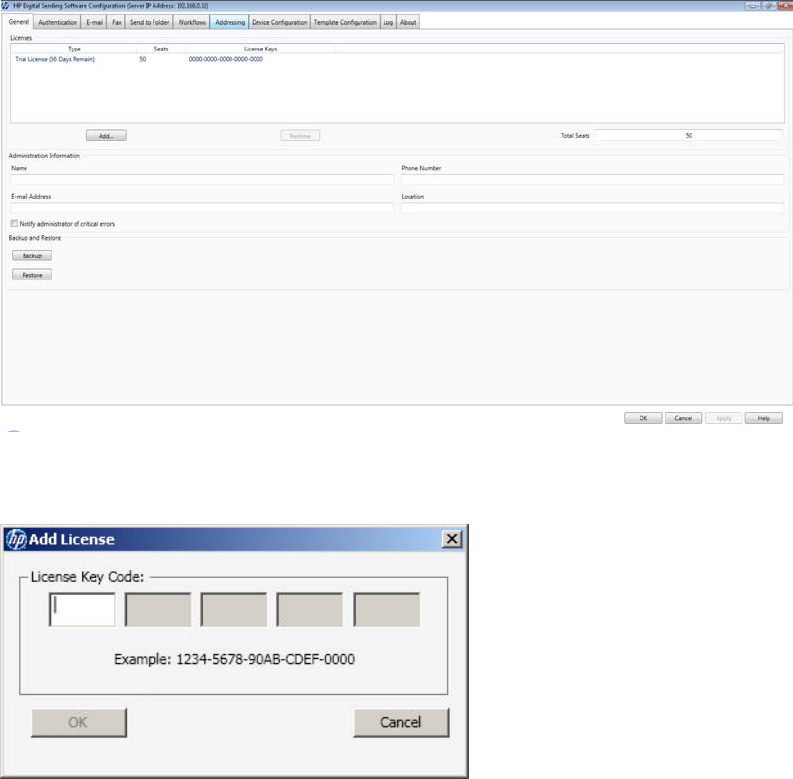793x779 pixels.
Task: Click the Seats column header
Action: tap(161, 49)
